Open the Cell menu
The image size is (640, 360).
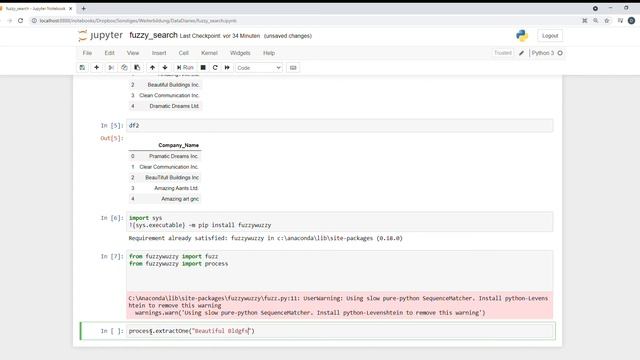pos(184,53)
